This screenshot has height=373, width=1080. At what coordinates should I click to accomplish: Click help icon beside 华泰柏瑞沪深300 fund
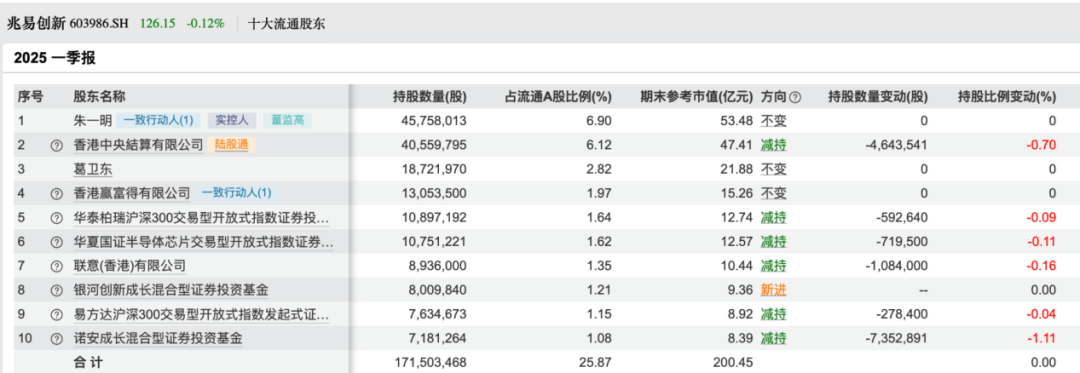pos(56,218)
